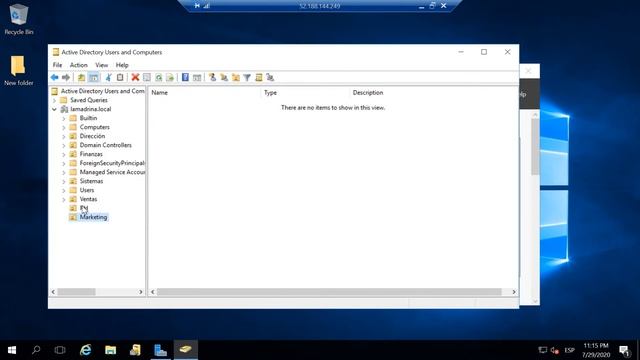This screenshot has height=360, width=640.
Task: Open the notification center icon
Action: coord(624,350)
